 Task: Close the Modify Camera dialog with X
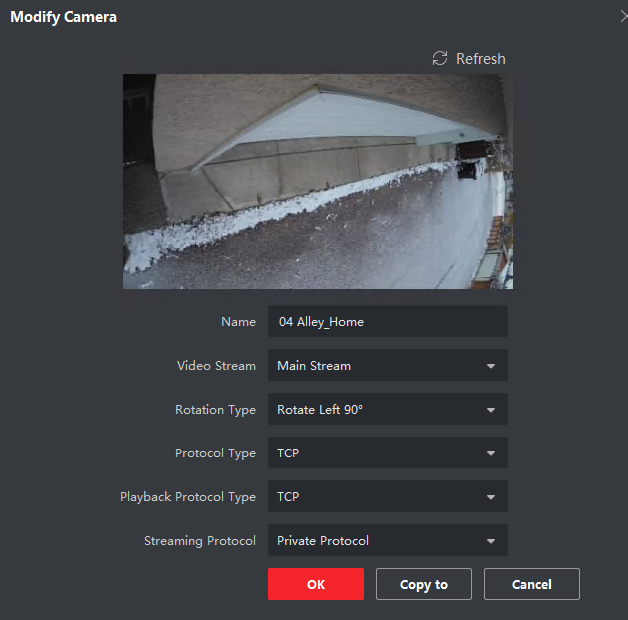pos(624,17)
